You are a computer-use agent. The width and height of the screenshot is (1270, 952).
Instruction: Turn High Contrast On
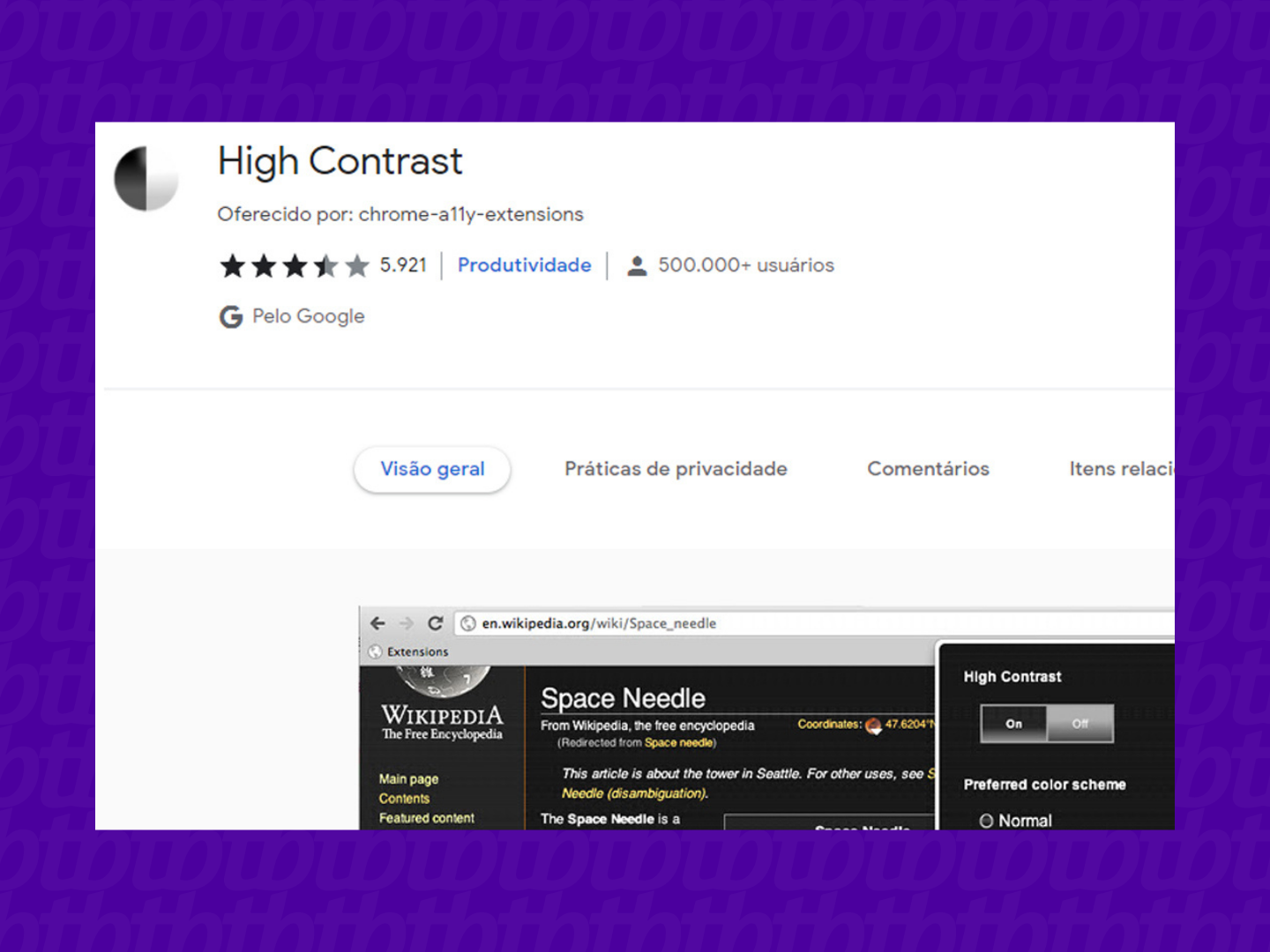point(1014,724)
